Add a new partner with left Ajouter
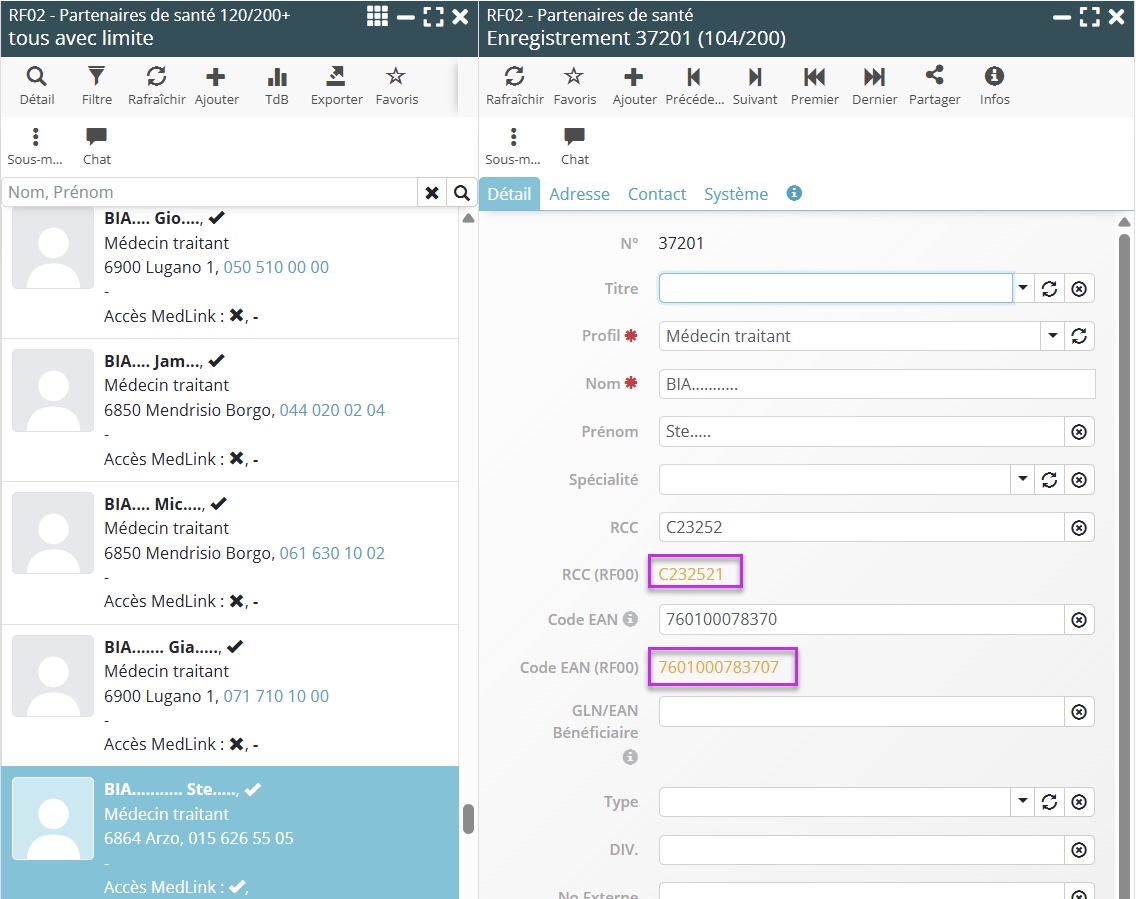The image size is (1136, 899). pos(216,85)
